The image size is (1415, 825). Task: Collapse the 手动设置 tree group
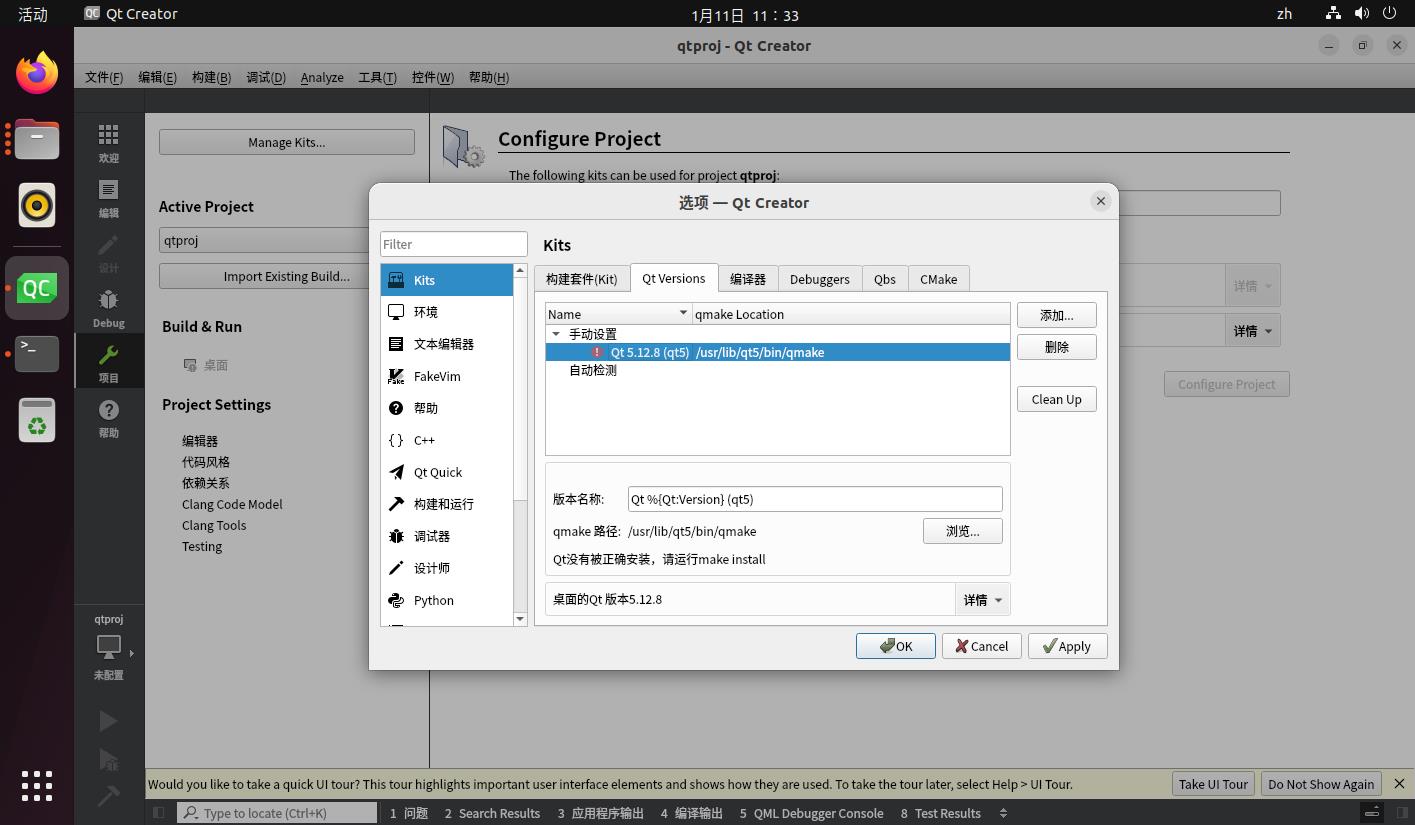click(x=556, y=334)
